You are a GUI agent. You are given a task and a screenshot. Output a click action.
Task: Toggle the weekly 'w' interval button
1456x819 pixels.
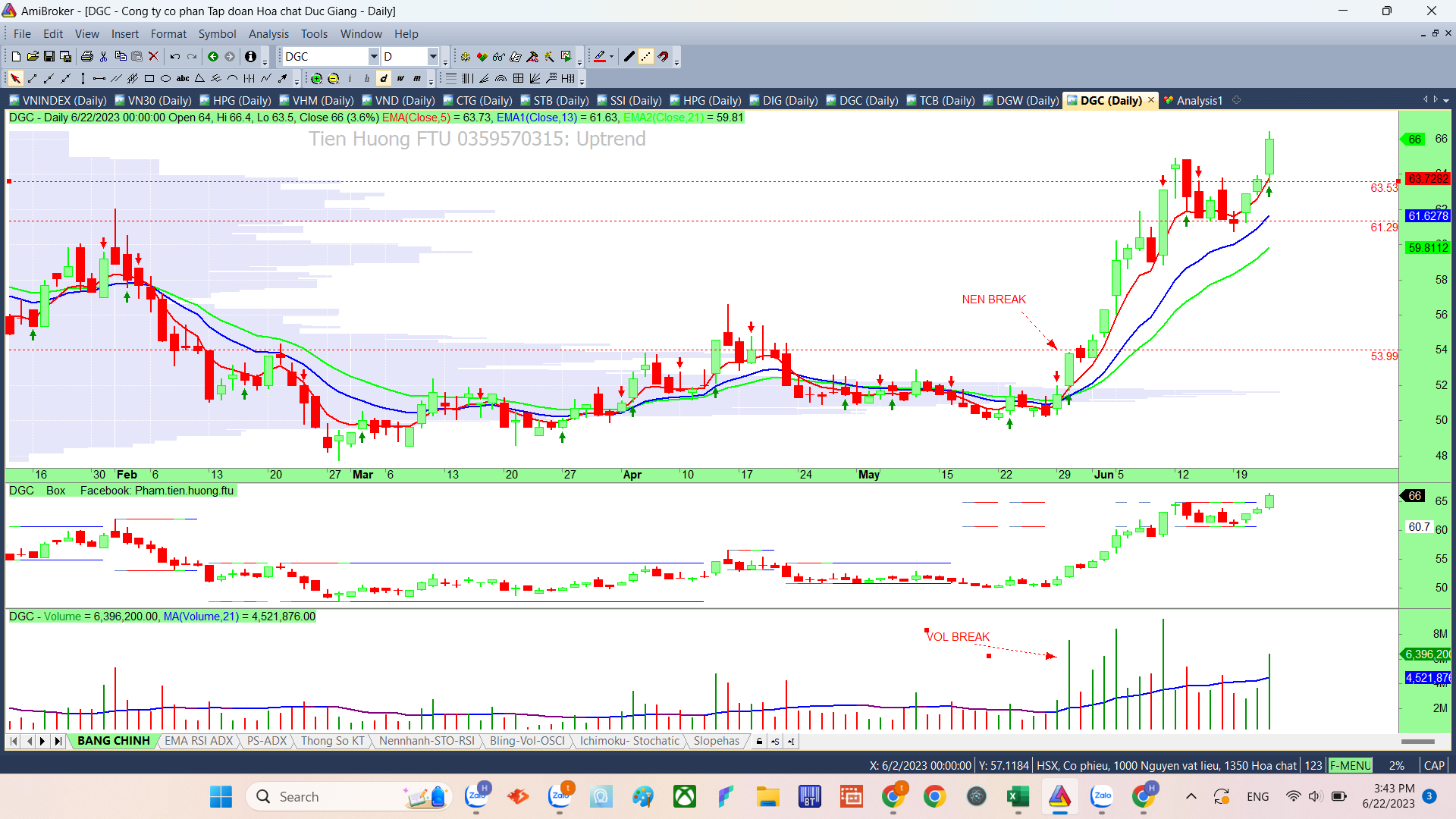(400, 79)
